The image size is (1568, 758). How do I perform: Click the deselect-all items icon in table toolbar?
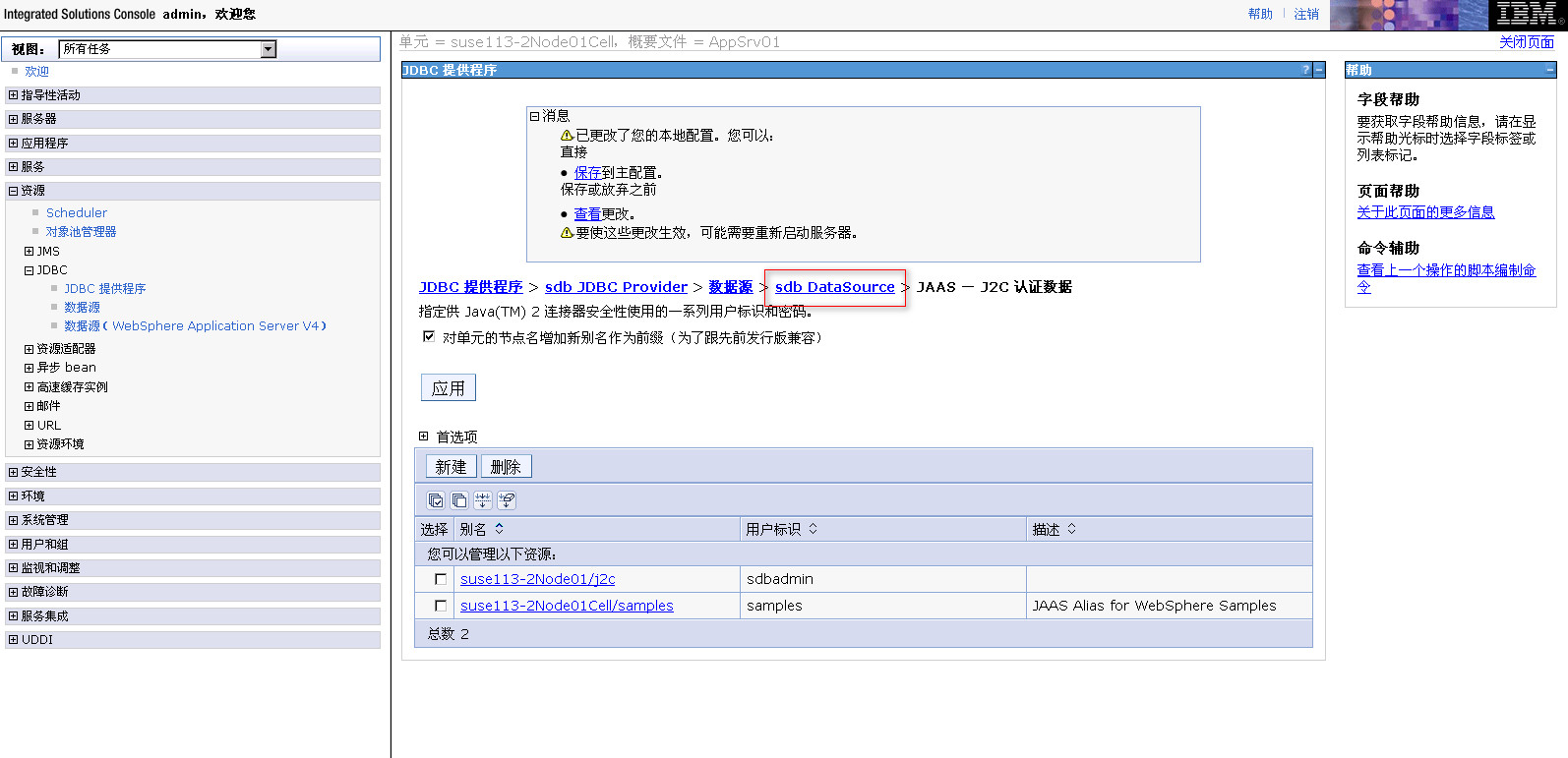[x=459, y=500]
